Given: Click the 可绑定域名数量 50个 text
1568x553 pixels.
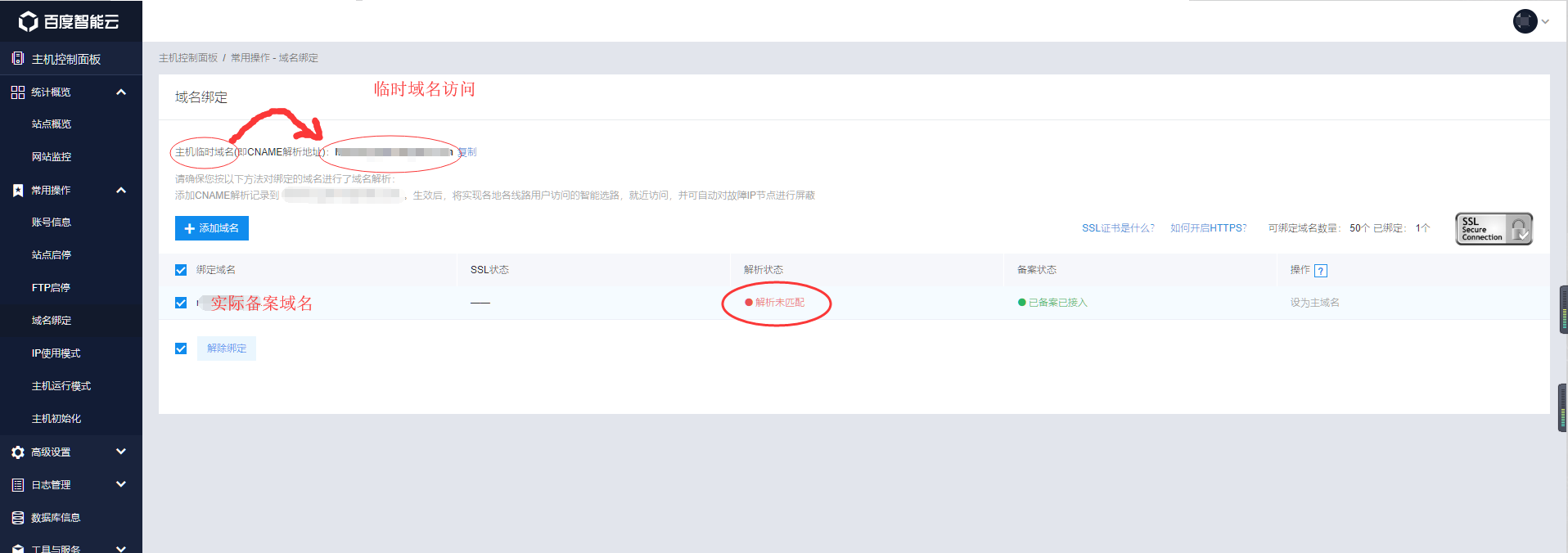Looking at the screenshot, I should (1318, 228).
